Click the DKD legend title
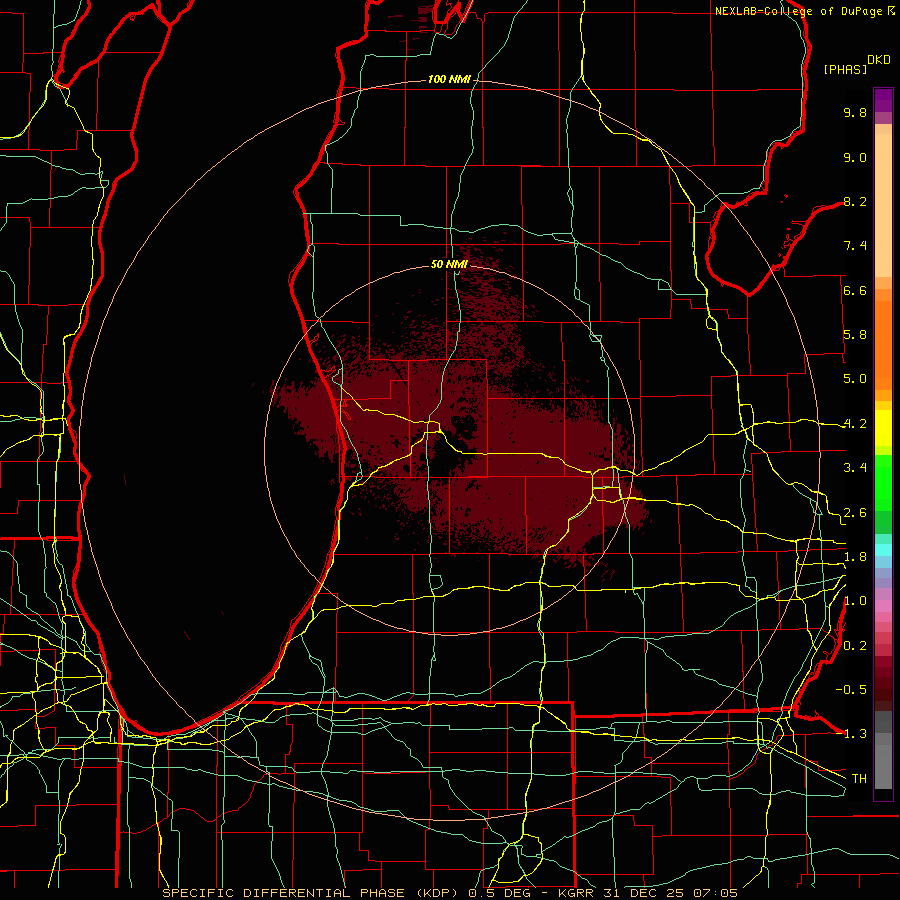 point(879,60)
